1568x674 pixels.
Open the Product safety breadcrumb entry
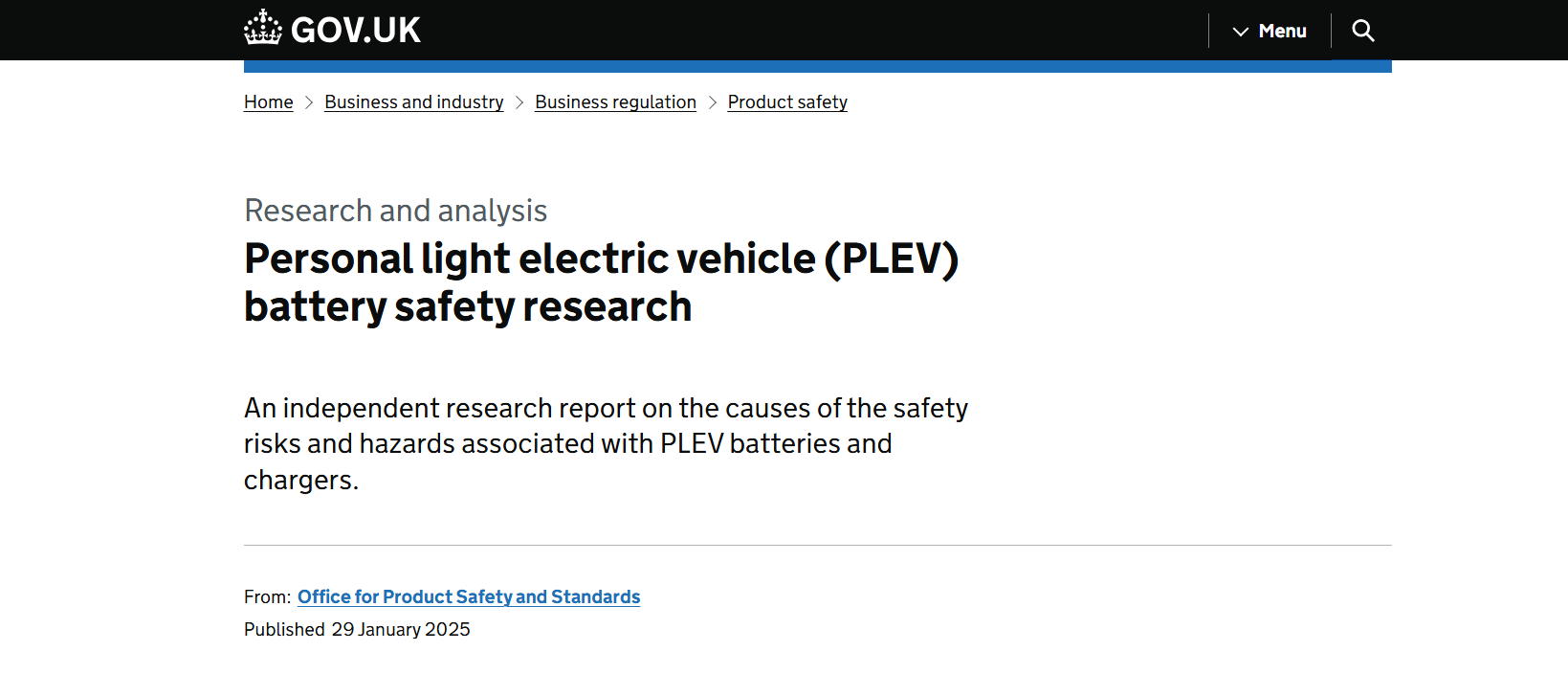point(786,101)
